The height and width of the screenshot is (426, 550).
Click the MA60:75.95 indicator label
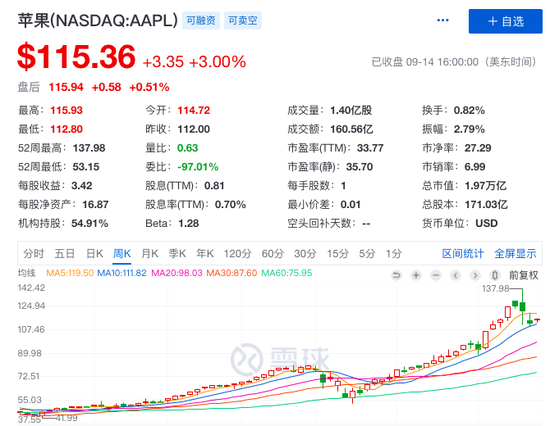tap(287, 273)
